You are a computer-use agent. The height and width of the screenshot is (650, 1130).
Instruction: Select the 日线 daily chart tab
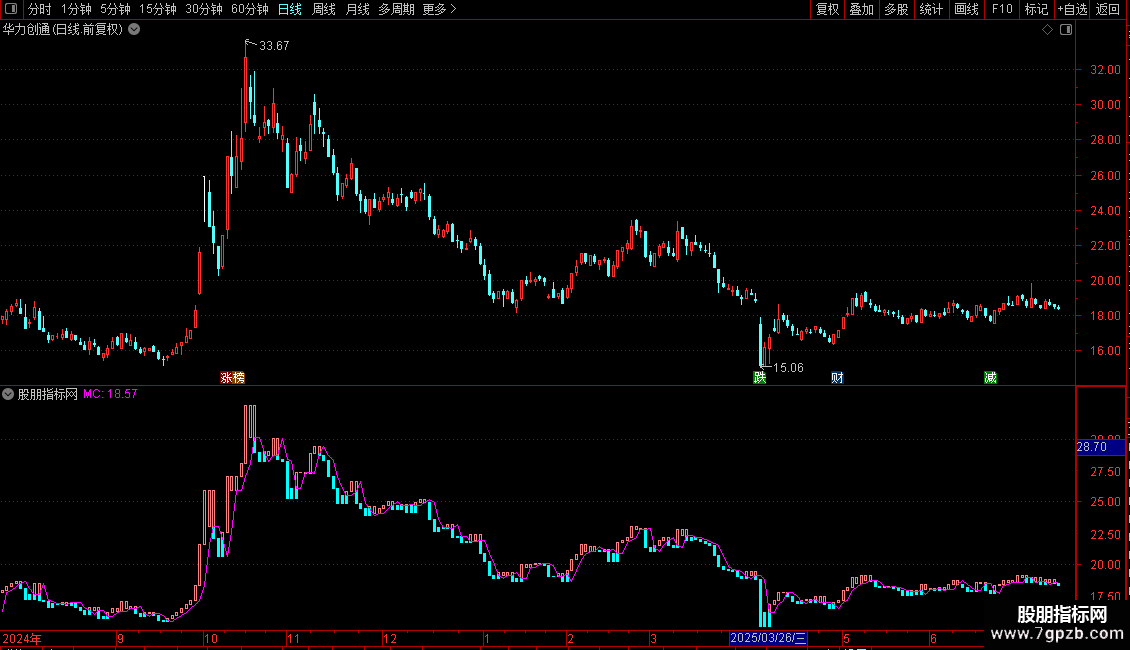point(290,9)
